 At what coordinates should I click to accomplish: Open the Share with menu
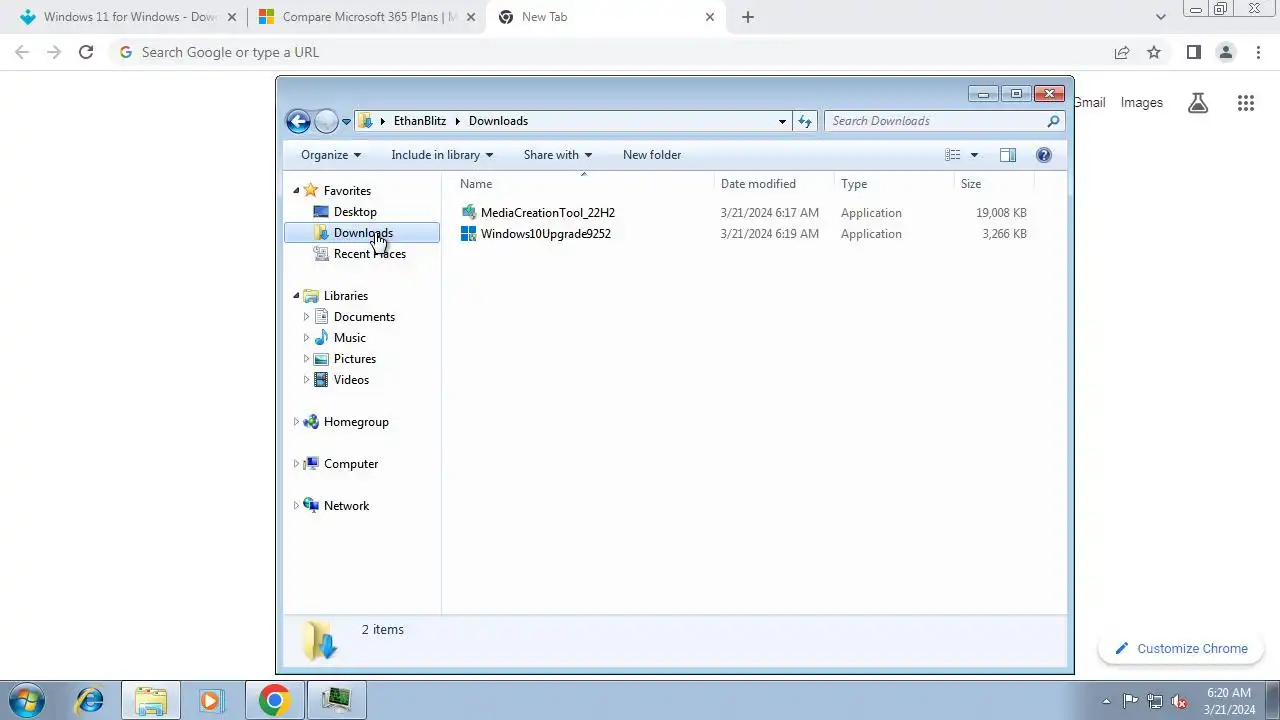click(558, 155)
